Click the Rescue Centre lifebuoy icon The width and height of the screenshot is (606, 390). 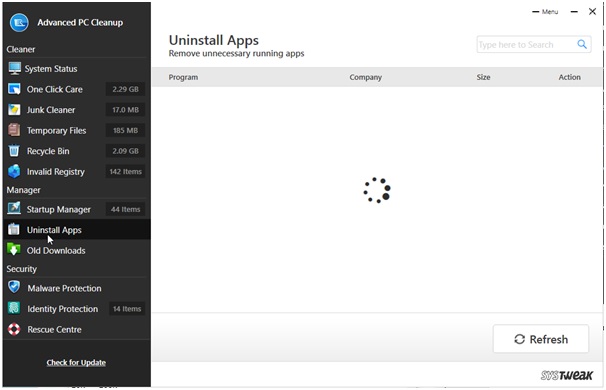14,329
